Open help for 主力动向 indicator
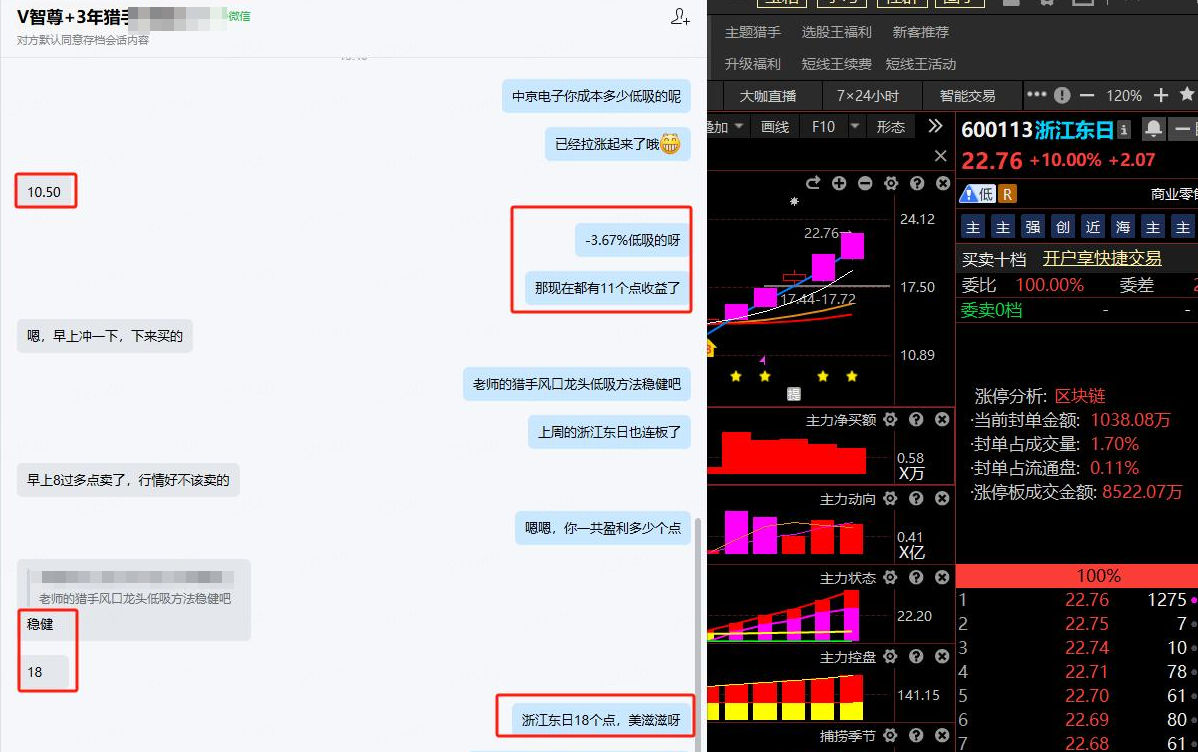 pos(916,498)
